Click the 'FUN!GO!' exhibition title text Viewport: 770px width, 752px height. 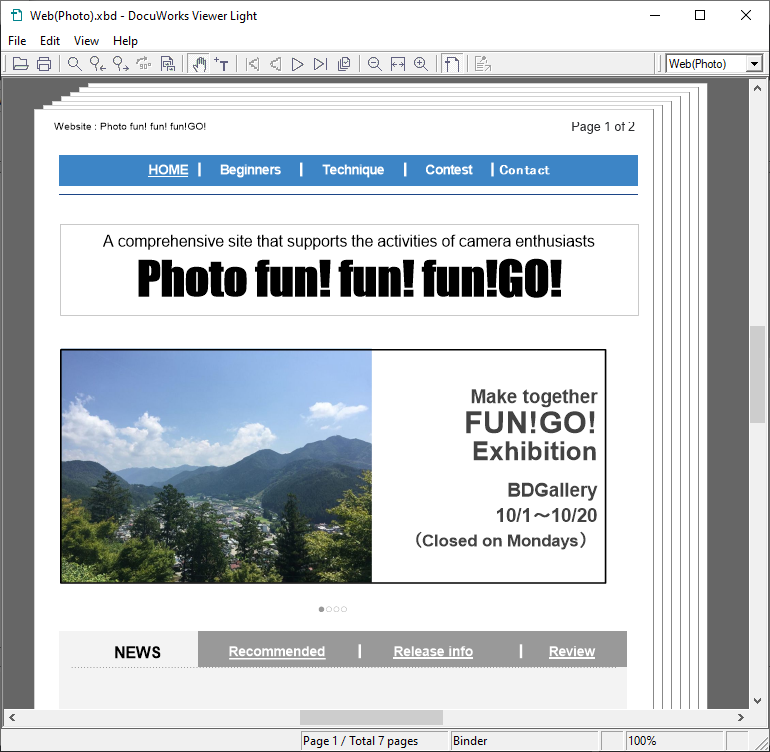click(530, 423)
